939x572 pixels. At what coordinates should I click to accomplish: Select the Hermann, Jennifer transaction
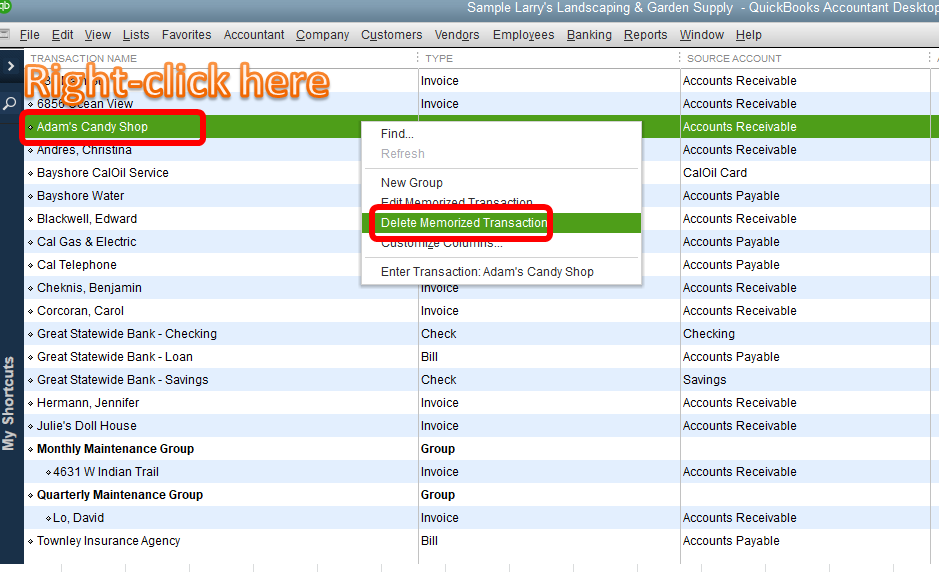click(x=88, y=403)
